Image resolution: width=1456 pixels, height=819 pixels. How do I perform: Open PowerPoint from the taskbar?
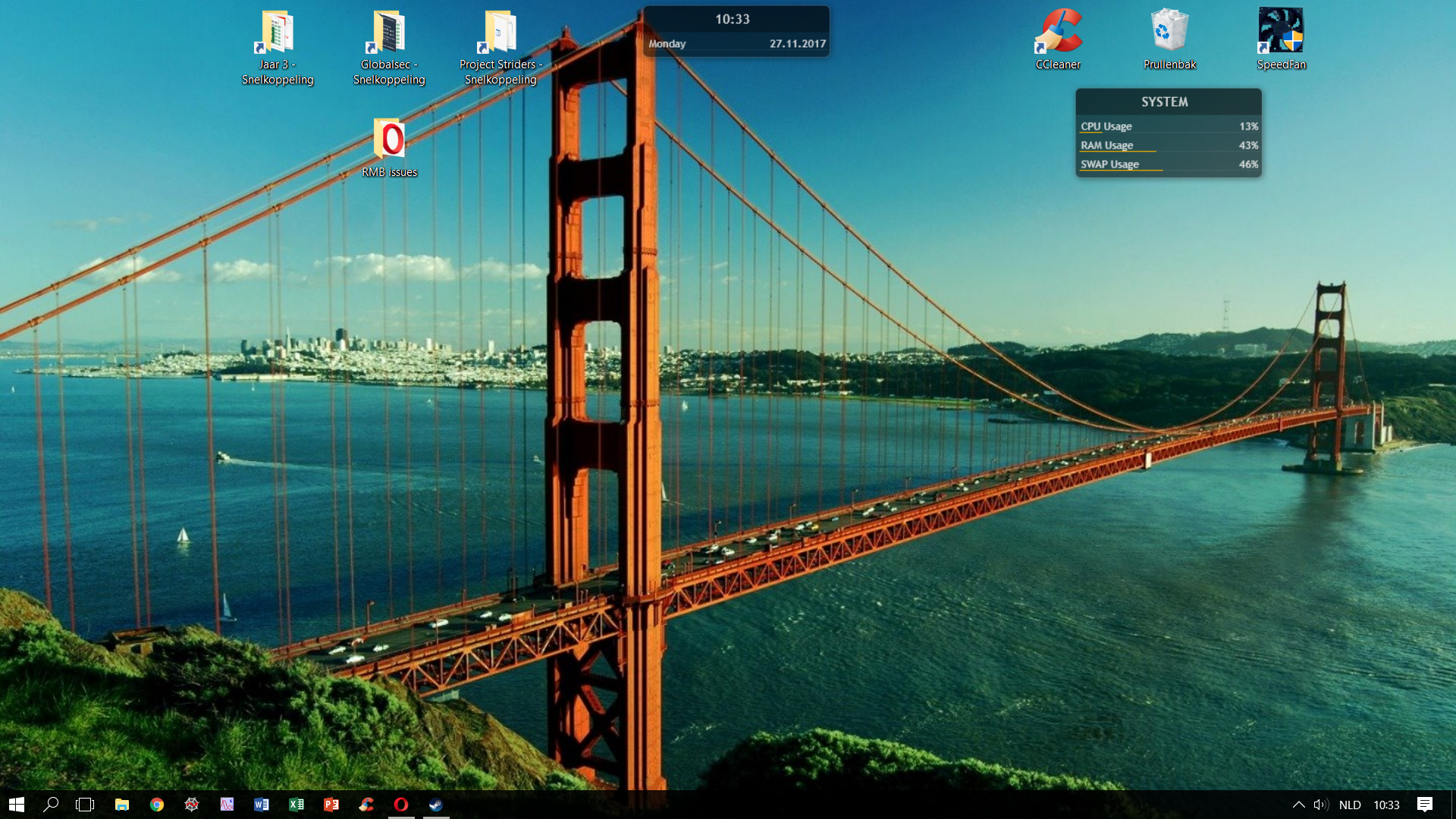point(331,805)
